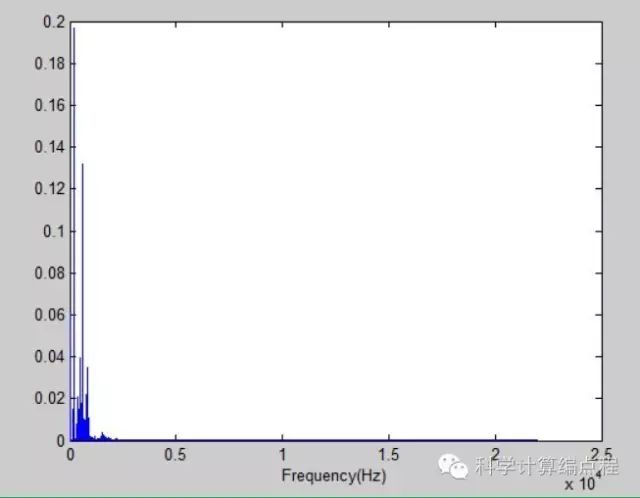The height and width of the screenshot is (498, 640).
Task: Click the x 10^4 axis exponent label
Action: click(x=583, y=482)
